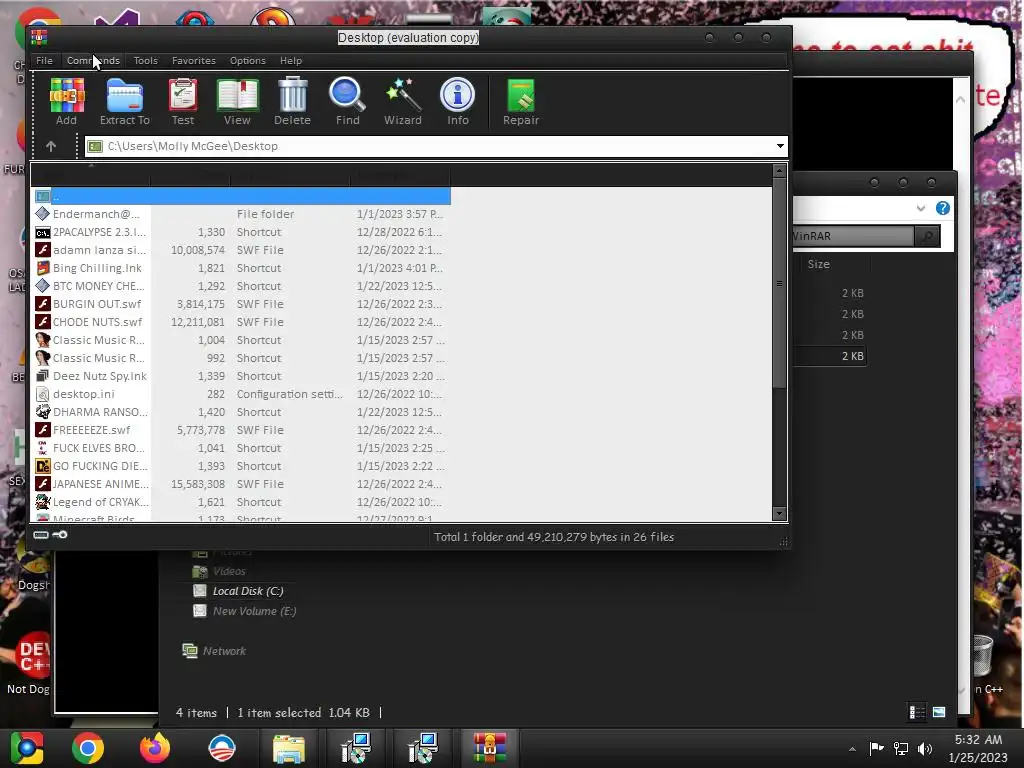Click the desktop.ini file icon
This screenshot has height=768, width=1024.
coord(42,394)
